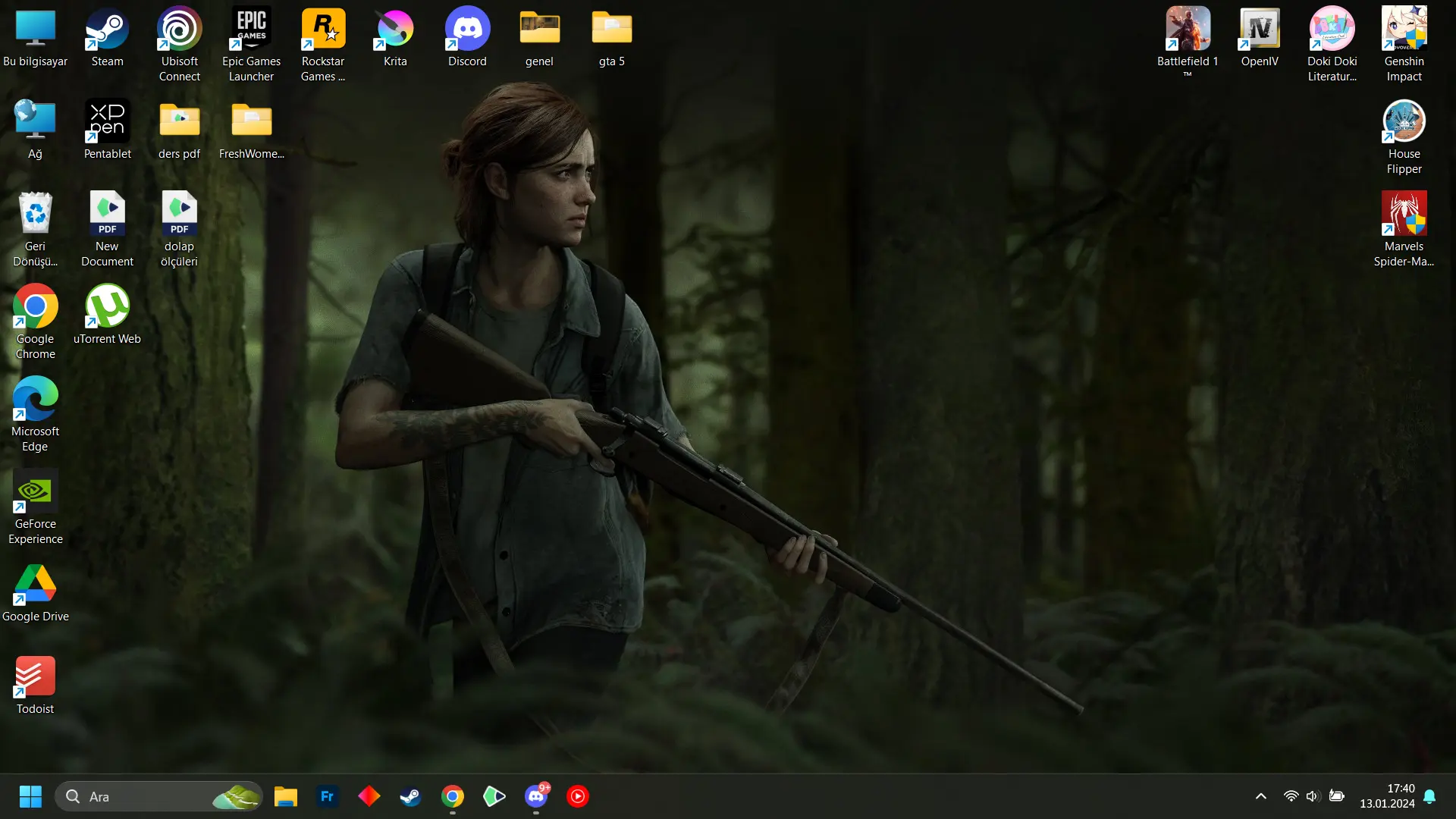
Task: Select the Genshin Impact shortcut
Action: (1404, 44)
